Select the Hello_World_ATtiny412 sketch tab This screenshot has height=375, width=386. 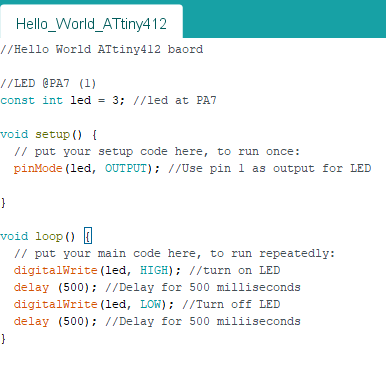(x=91, y=22)
